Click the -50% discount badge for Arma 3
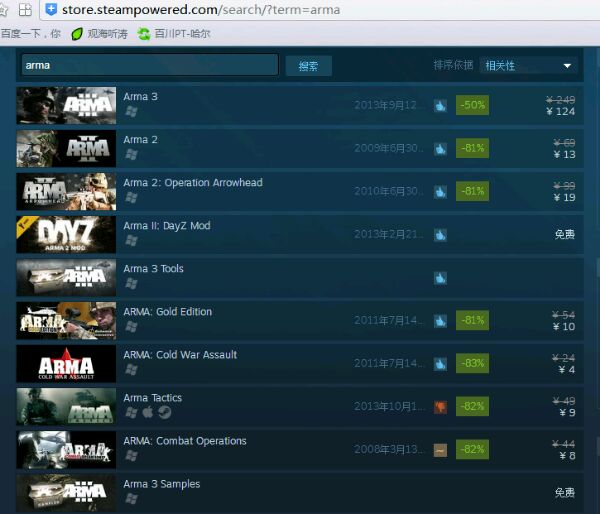The height and width of the screenshot is (514, 600). pyautogui.click(x=472, y=105)
